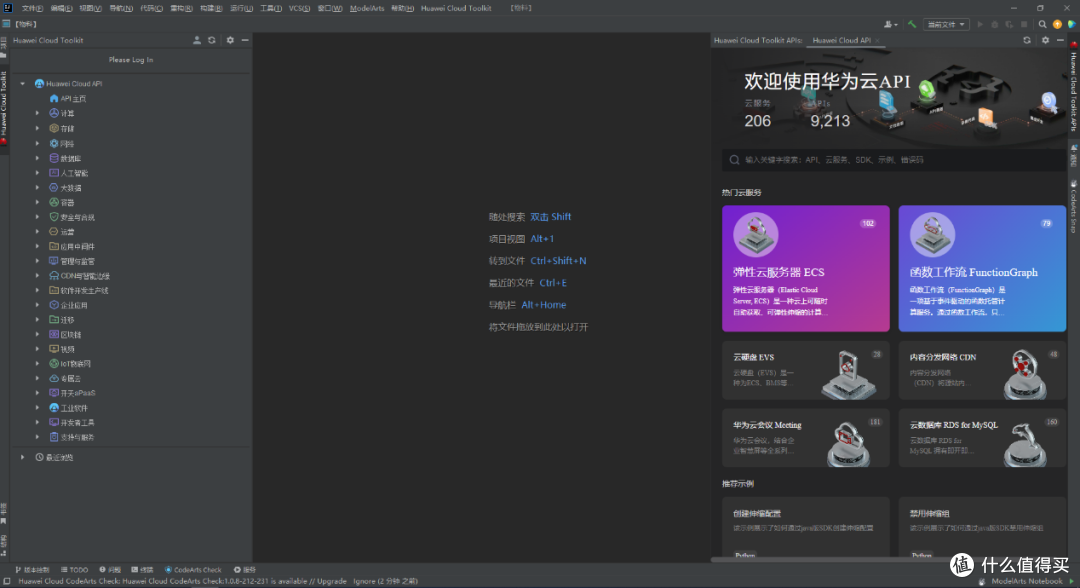Click the API keyword search field

click(893, 160)
